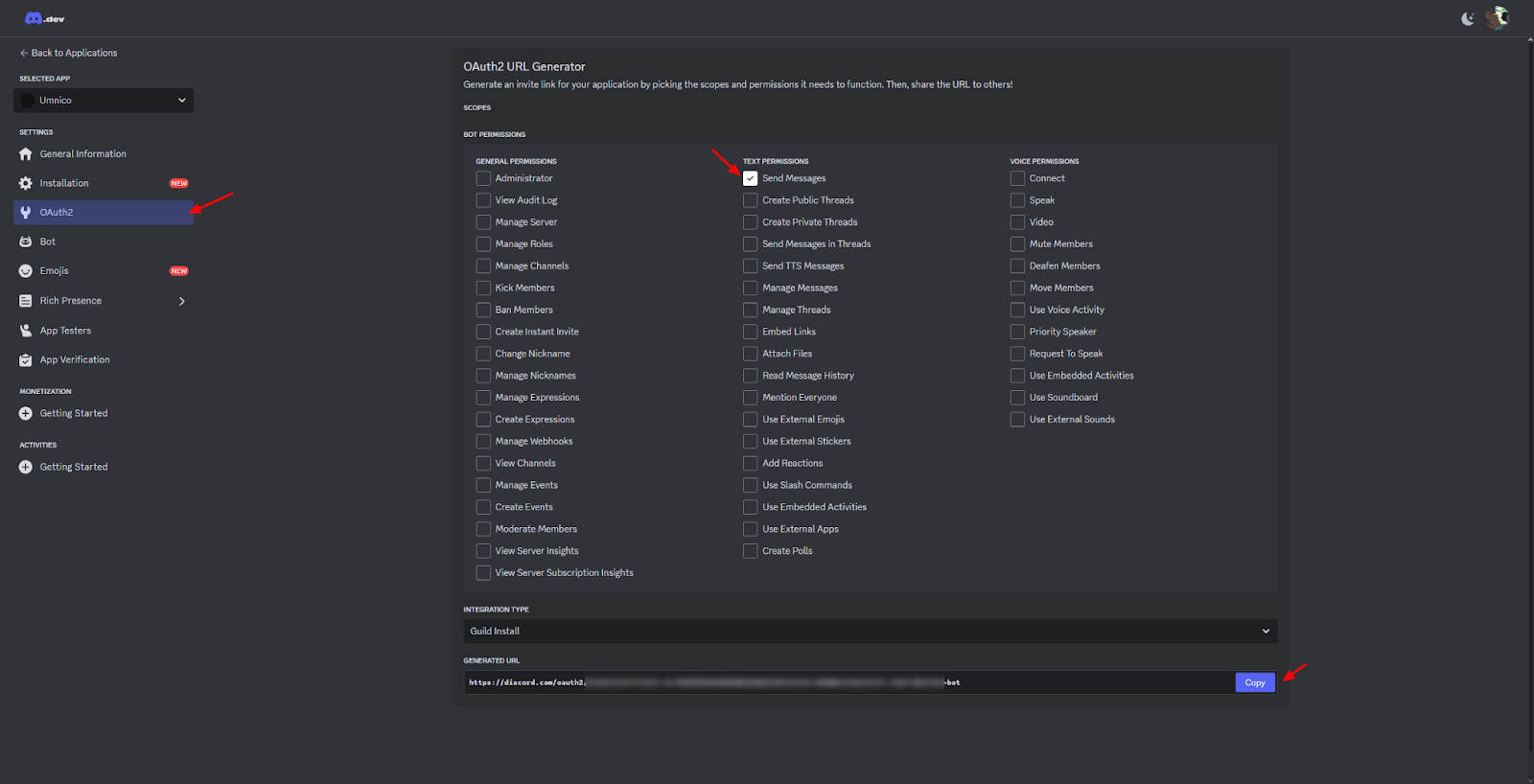Tick the Read Message History checkbox
The height and width of the screenshot is (784, 1534).
coord(750,376)
